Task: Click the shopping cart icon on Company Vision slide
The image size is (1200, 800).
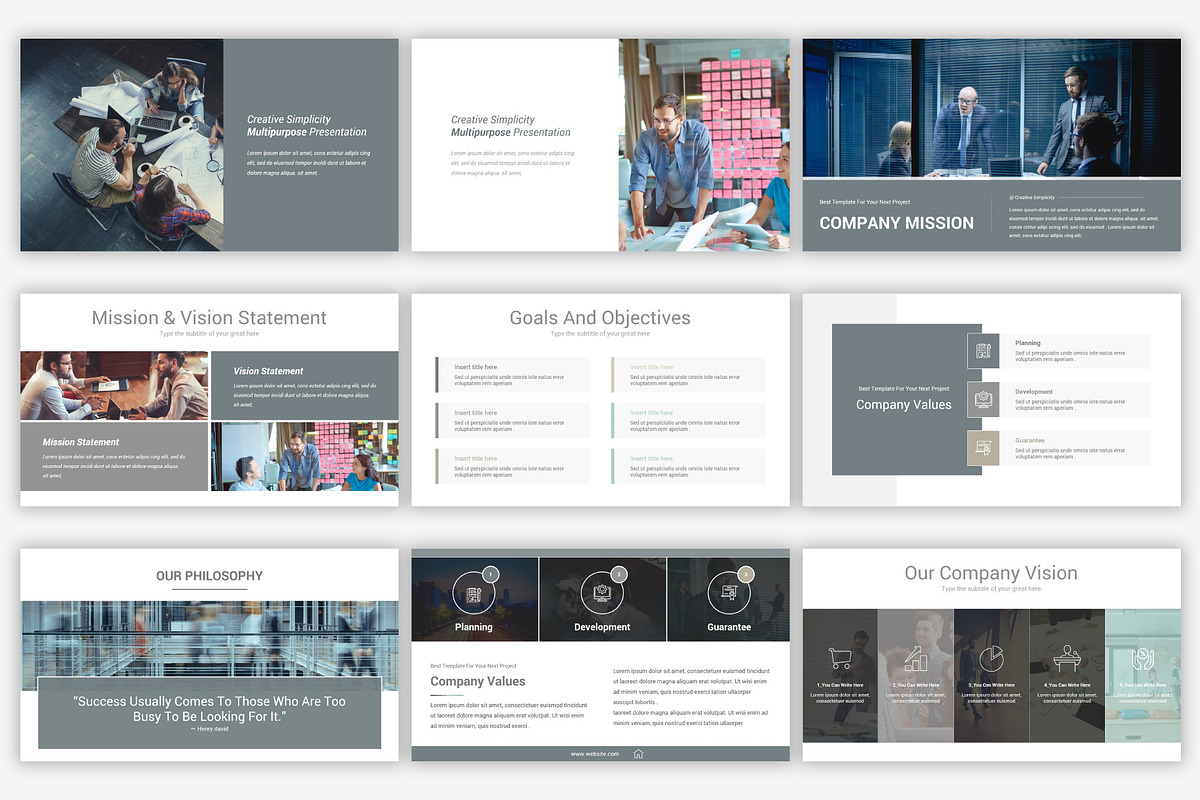Action: click(x=840, y=659)
